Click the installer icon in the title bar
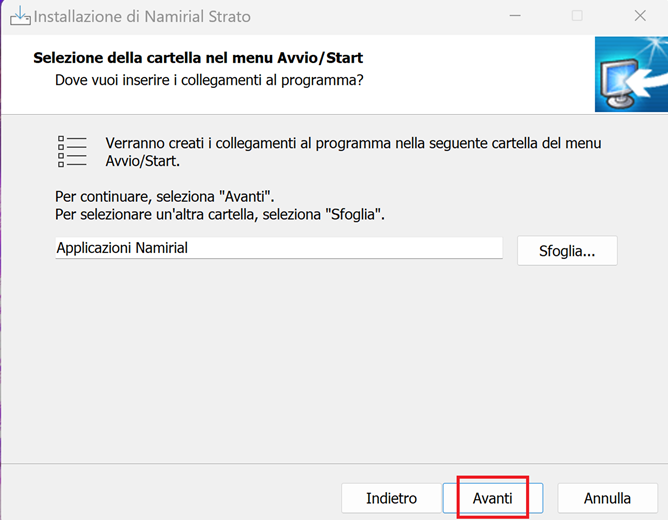This screenshot has height=520, width=668. pos(20,17)
